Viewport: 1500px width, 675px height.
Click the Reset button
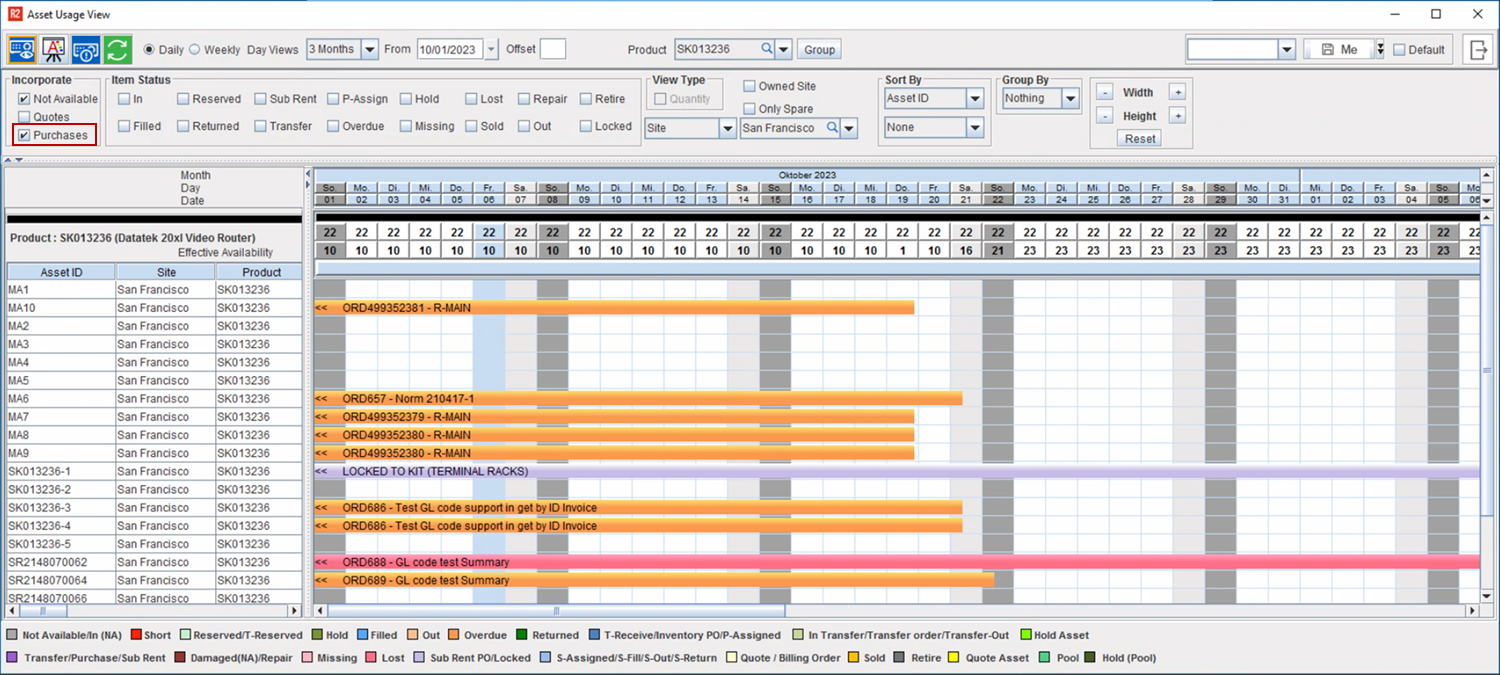click(1140, 139)
